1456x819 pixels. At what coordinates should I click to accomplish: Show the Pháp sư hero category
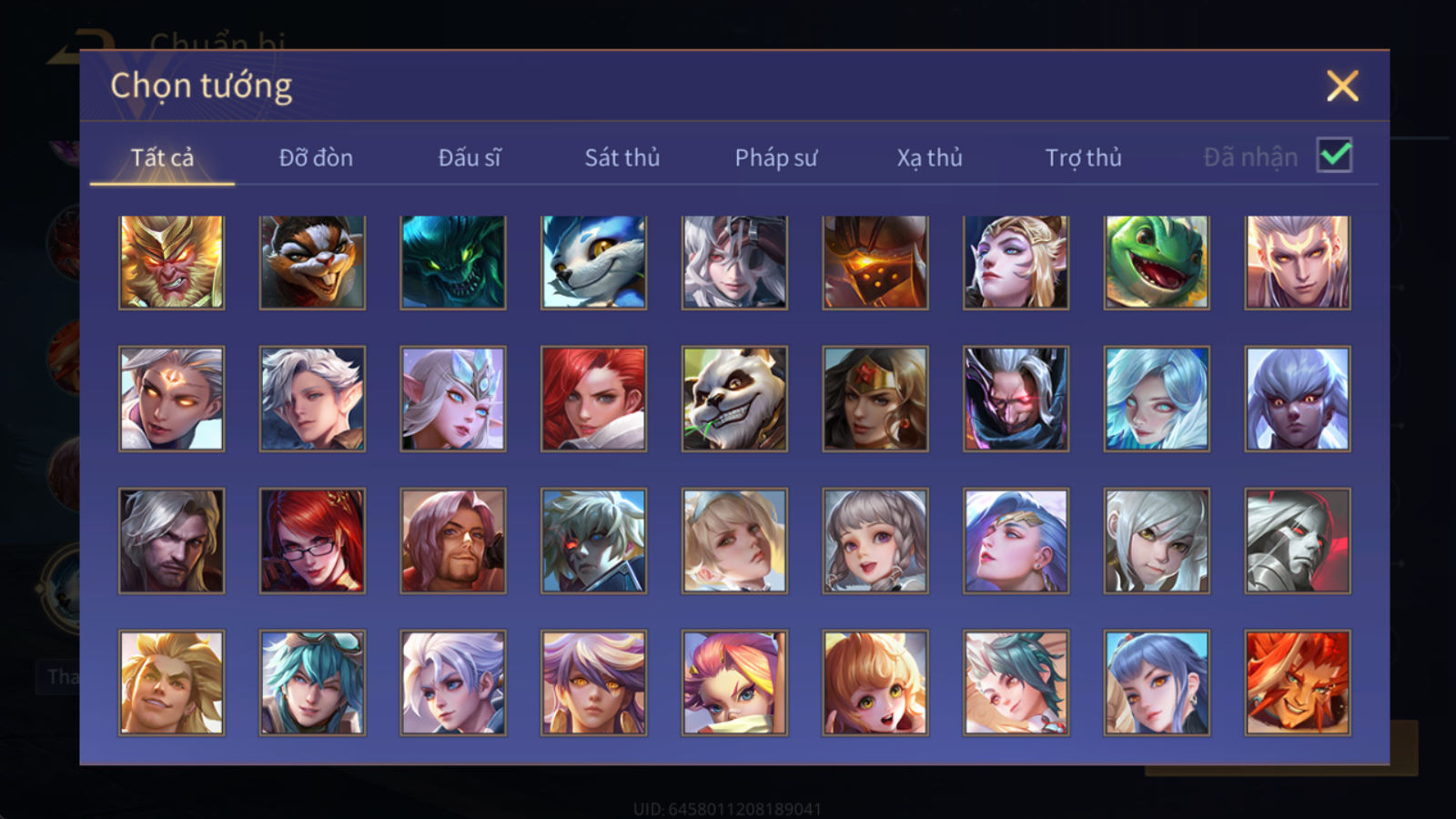click(775, 157)
